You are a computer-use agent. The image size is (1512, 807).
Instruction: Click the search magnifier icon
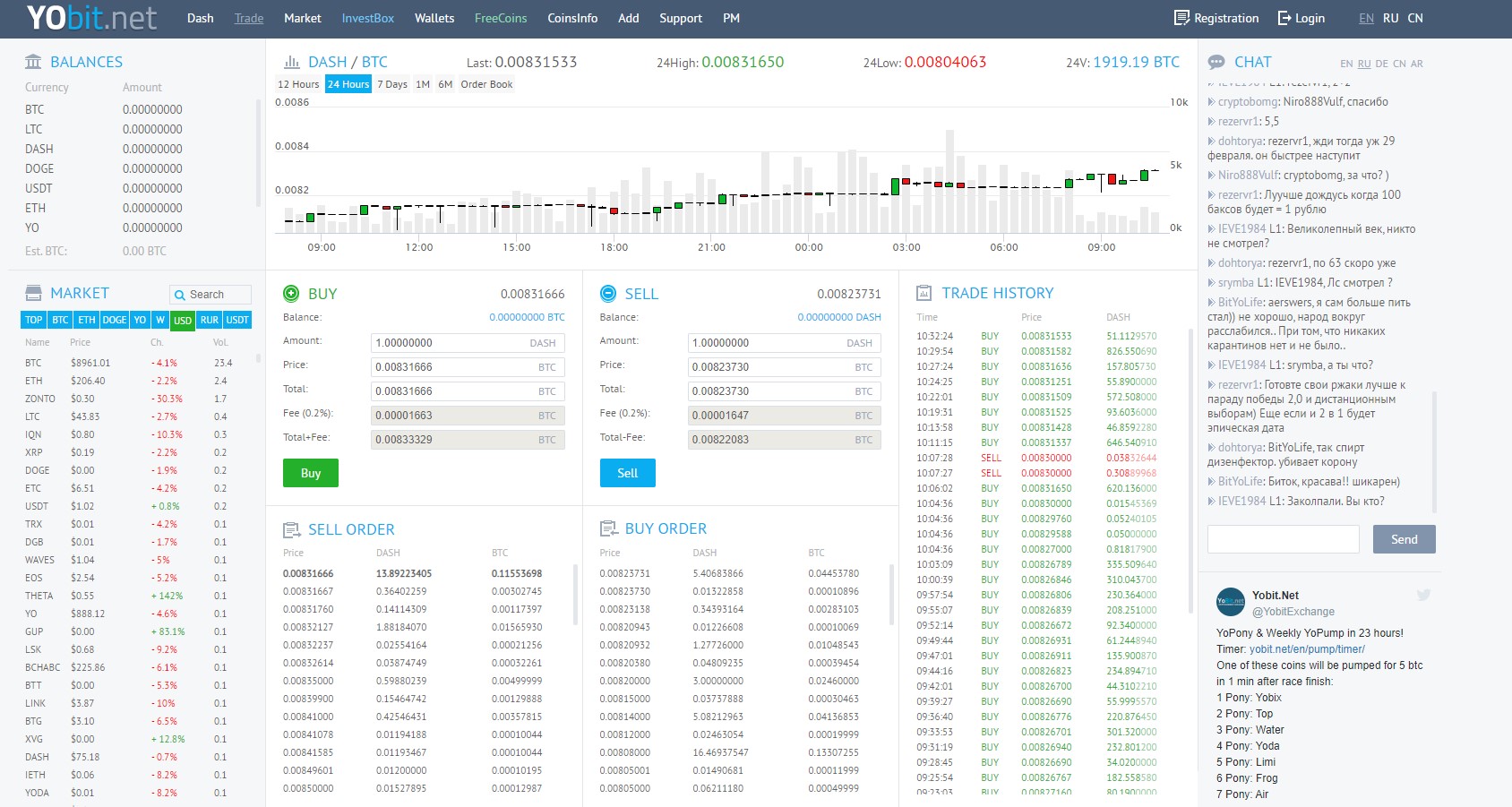(x=180, y=295)
